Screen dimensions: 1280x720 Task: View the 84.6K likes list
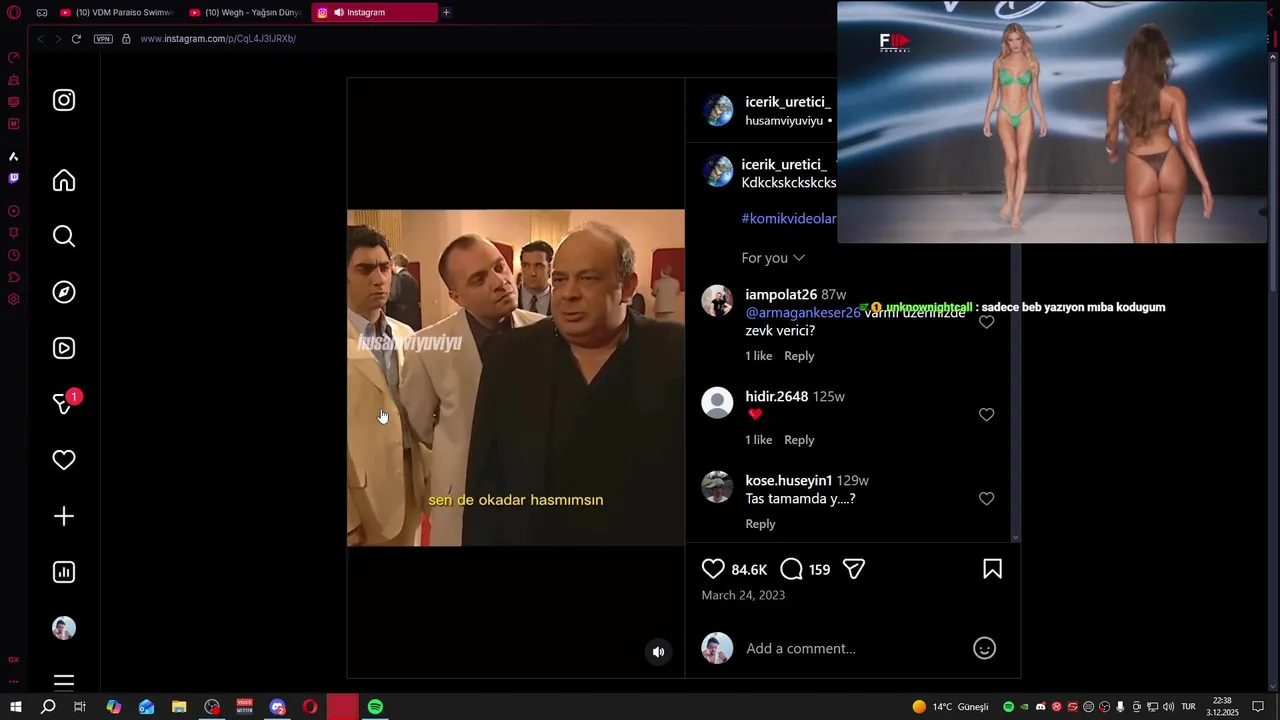(x=749, y=570)
